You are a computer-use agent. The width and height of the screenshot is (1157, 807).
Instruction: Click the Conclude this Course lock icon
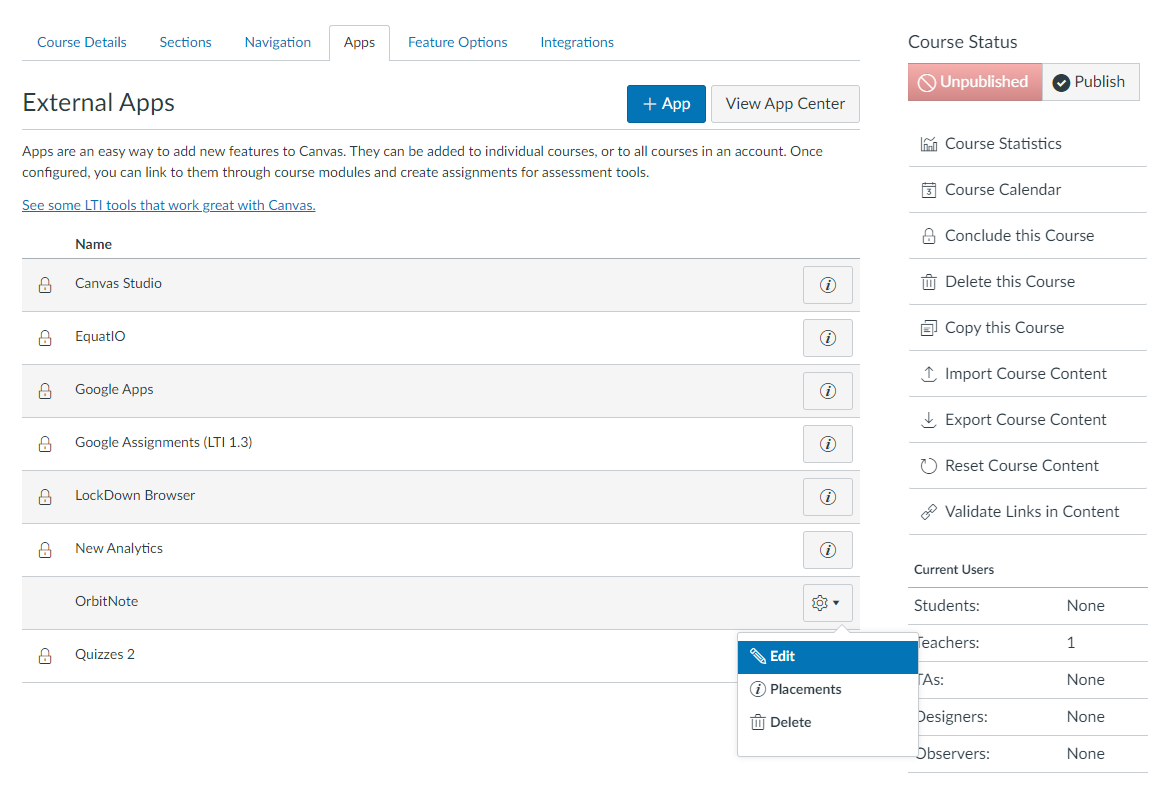coord(929,236)
